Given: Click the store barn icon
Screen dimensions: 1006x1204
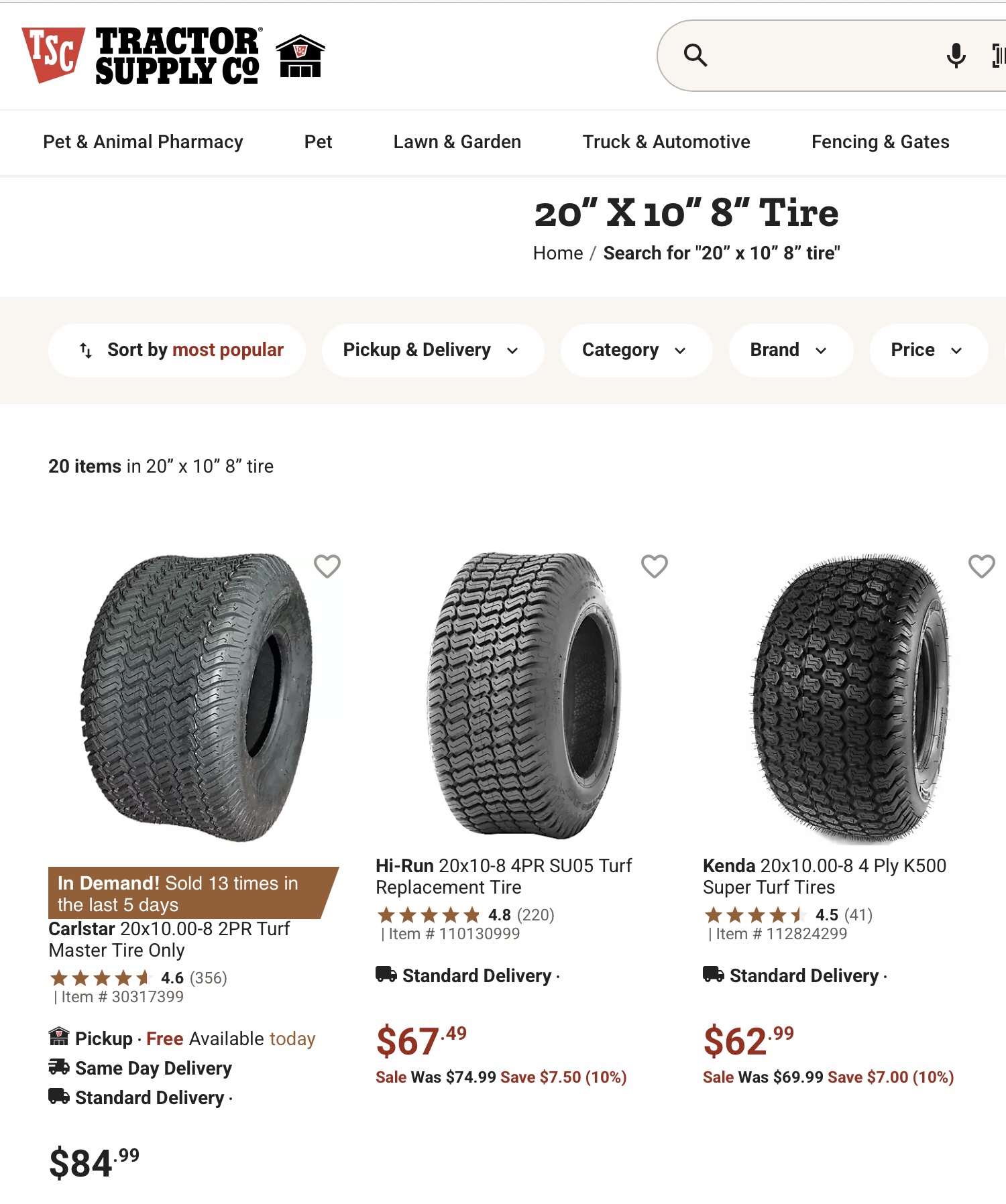Looking at the screenshot, I should (x=300, y=56).
